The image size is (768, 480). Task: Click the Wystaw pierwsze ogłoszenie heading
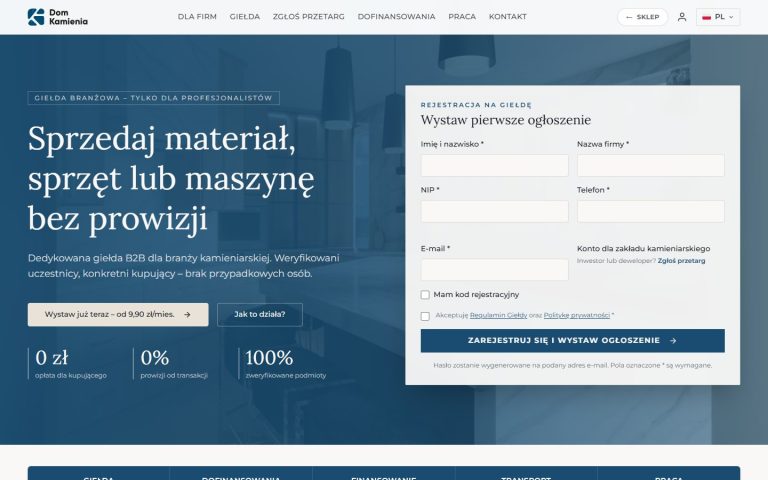505,120
